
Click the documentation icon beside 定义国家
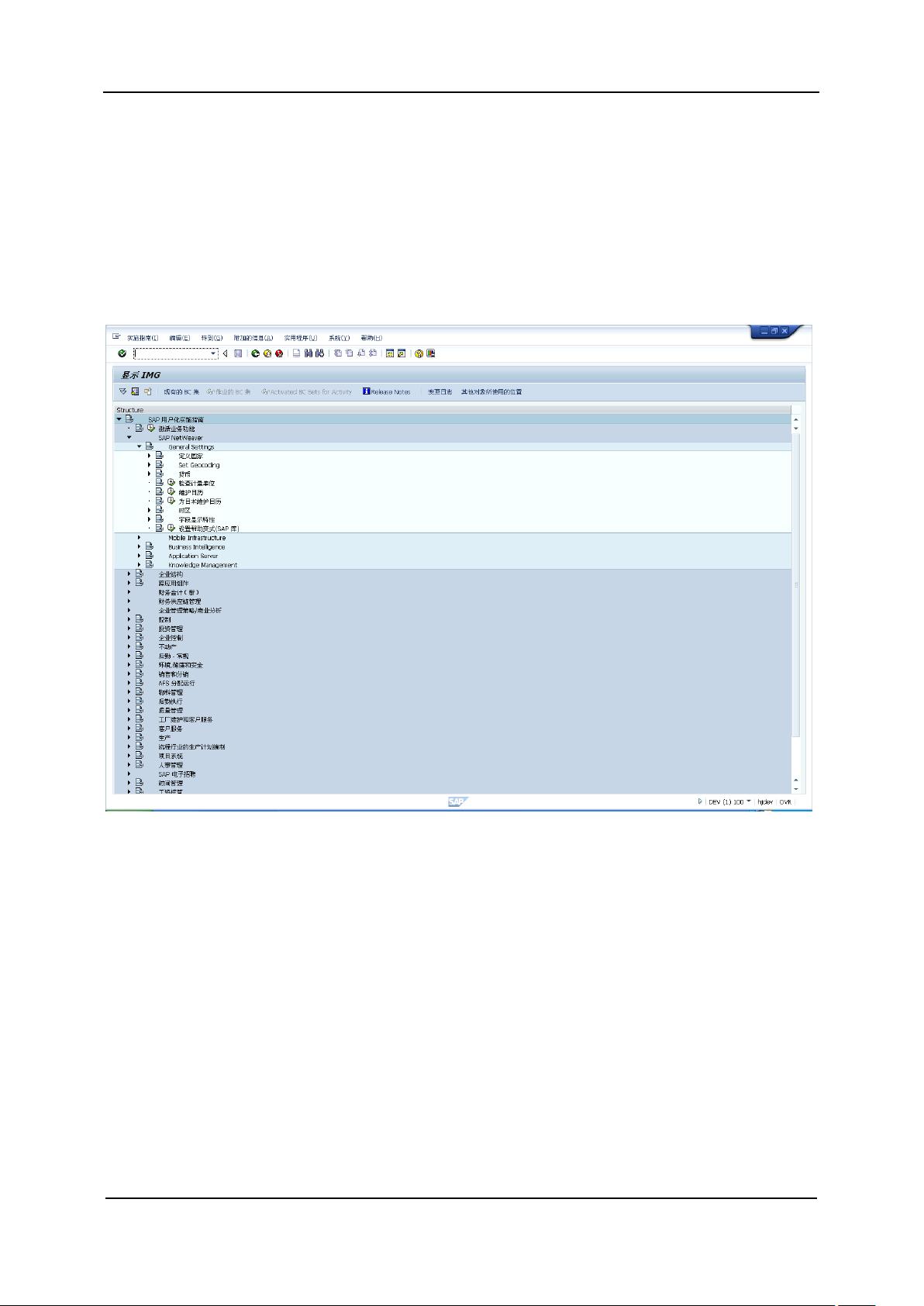coord(160,456)
